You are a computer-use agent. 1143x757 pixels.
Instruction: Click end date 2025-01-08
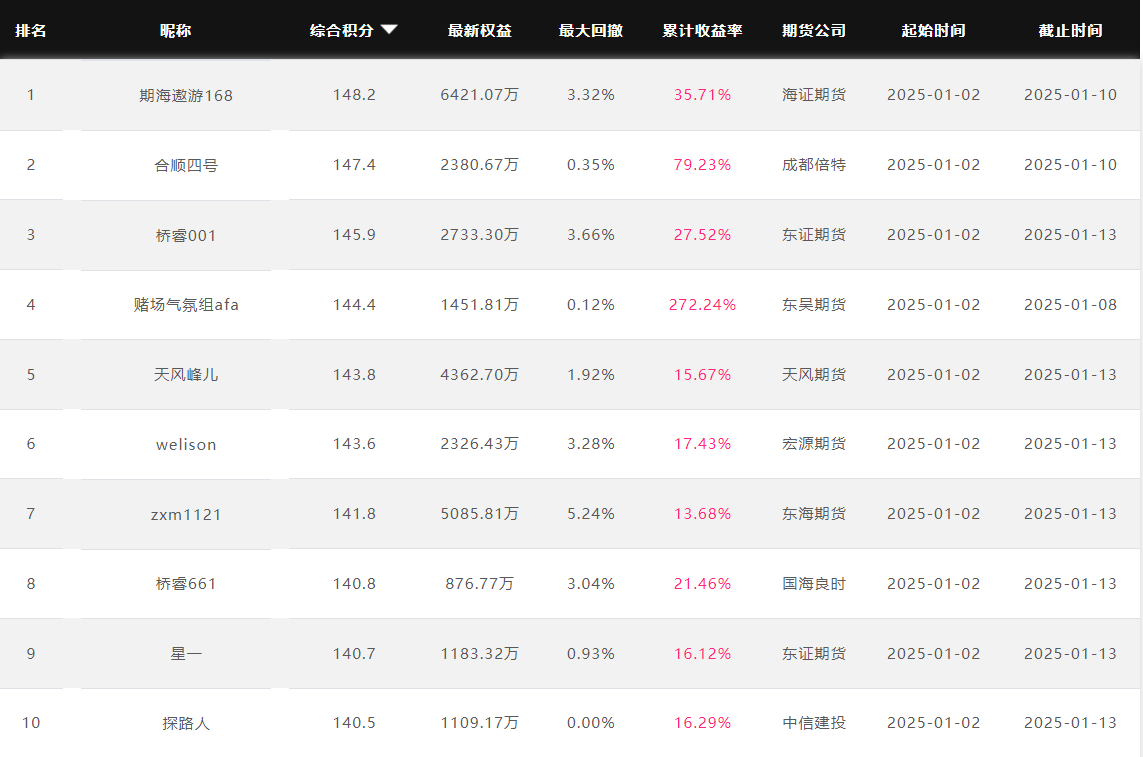click(x=1071, y=305)
